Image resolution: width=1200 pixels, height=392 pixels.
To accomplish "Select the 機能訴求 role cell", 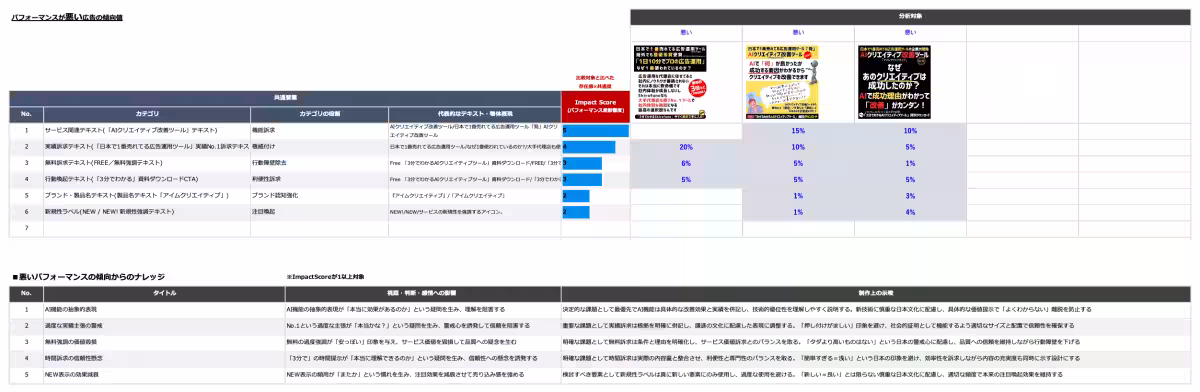I will tap(320, 131).
